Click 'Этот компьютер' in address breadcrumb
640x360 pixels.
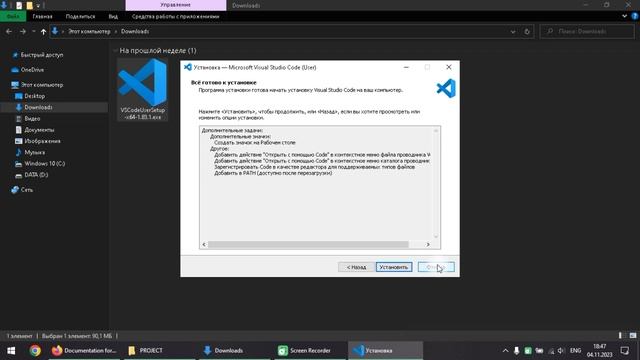[x=89, y=31]
